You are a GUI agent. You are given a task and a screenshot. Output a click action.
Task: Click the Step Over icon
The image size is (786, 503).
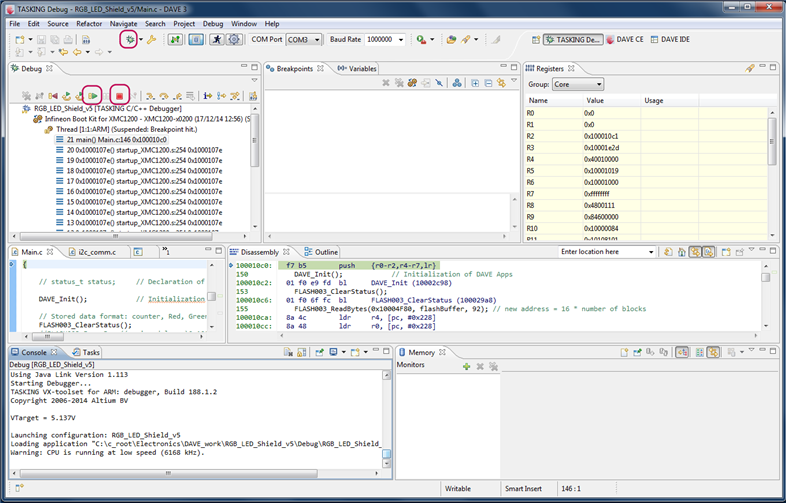[x=164, y=96]
